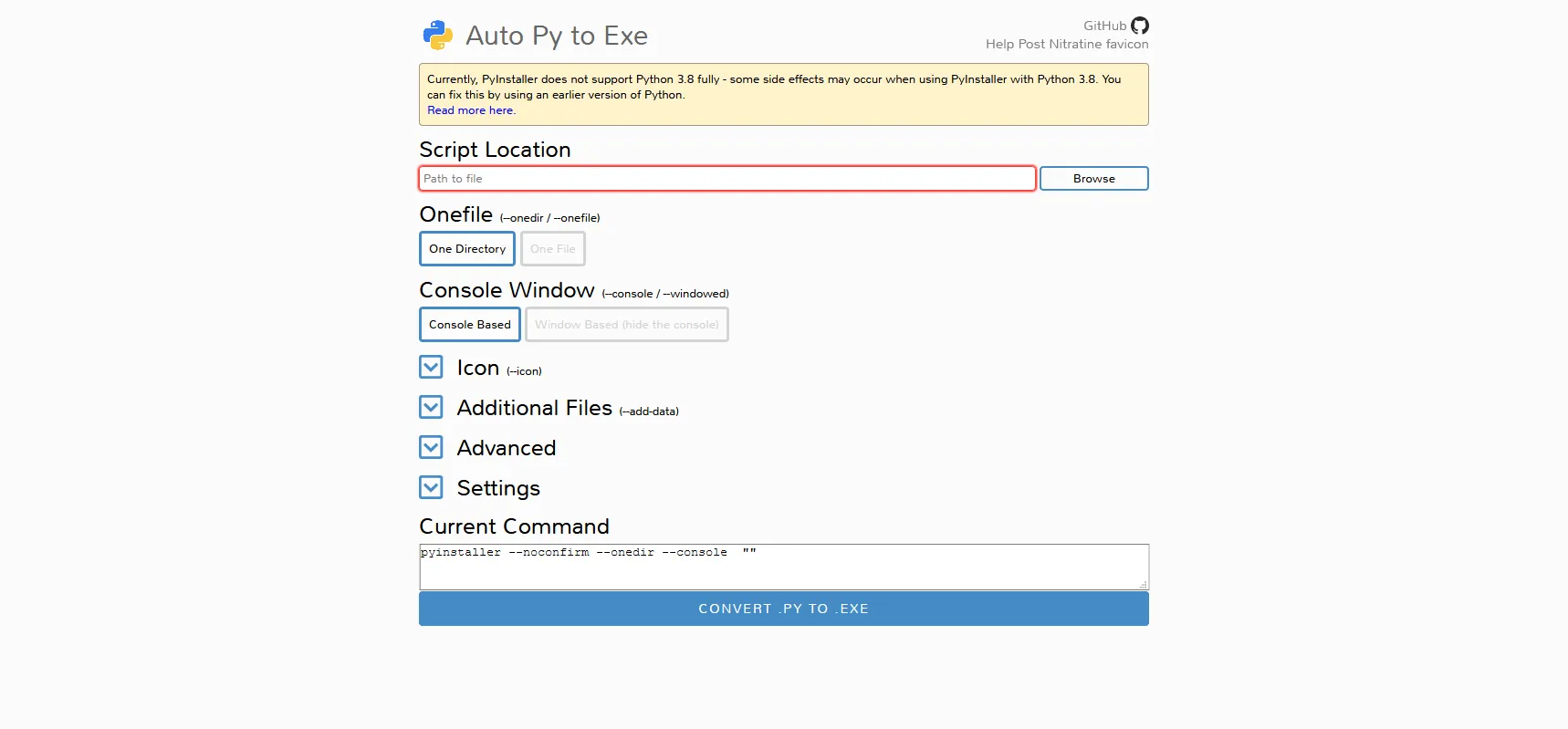The image size is (1568, 729).
Task: Choose Window Based (hide the console) mode
Action: [x=627, y=325]
